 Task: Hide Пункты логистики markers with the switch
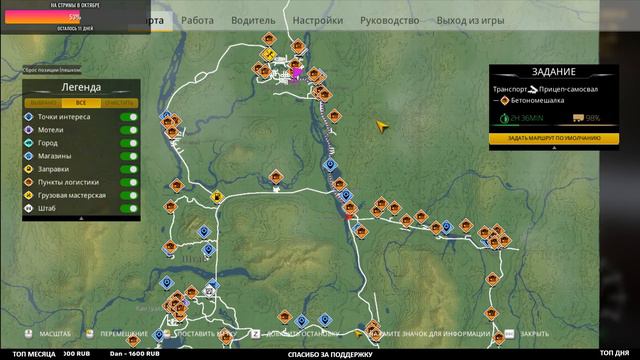click(129, 182)
